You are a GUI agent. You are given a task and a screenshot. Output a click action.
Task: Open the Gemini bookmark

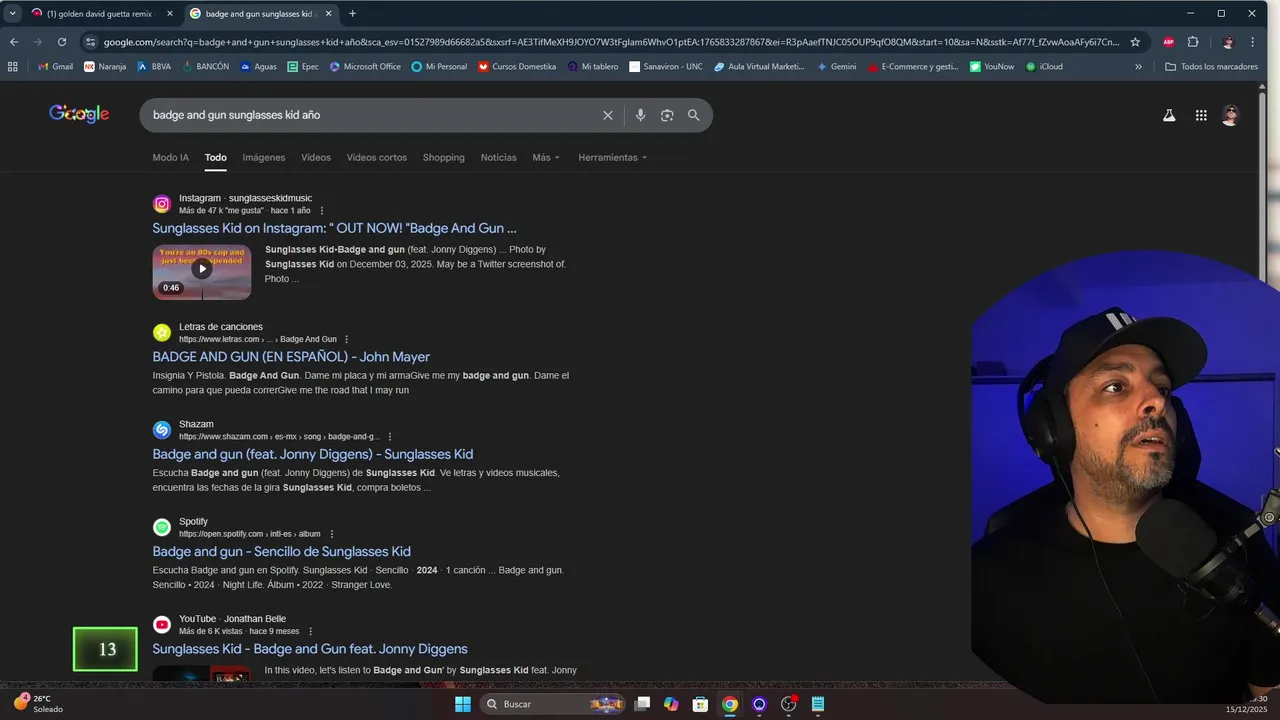(836, 67)
